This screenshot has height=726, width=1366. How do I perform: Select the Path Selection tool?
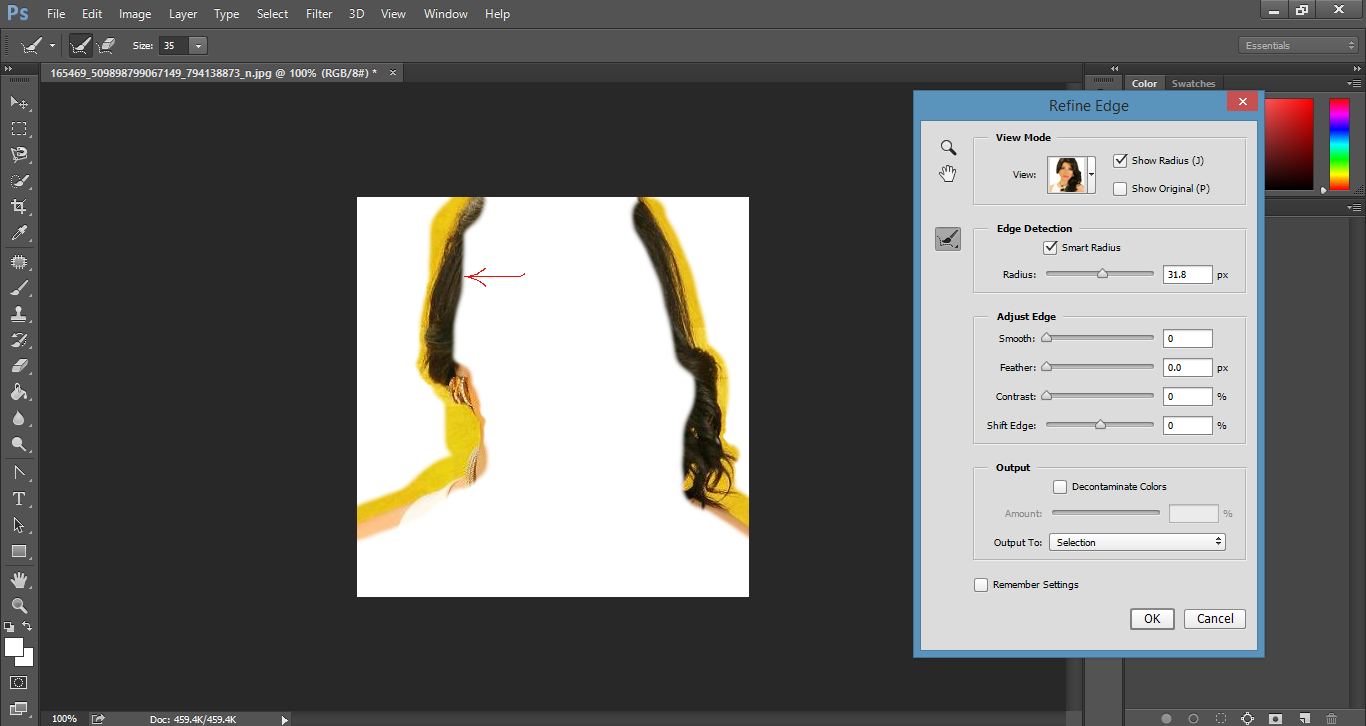point(19,524)
